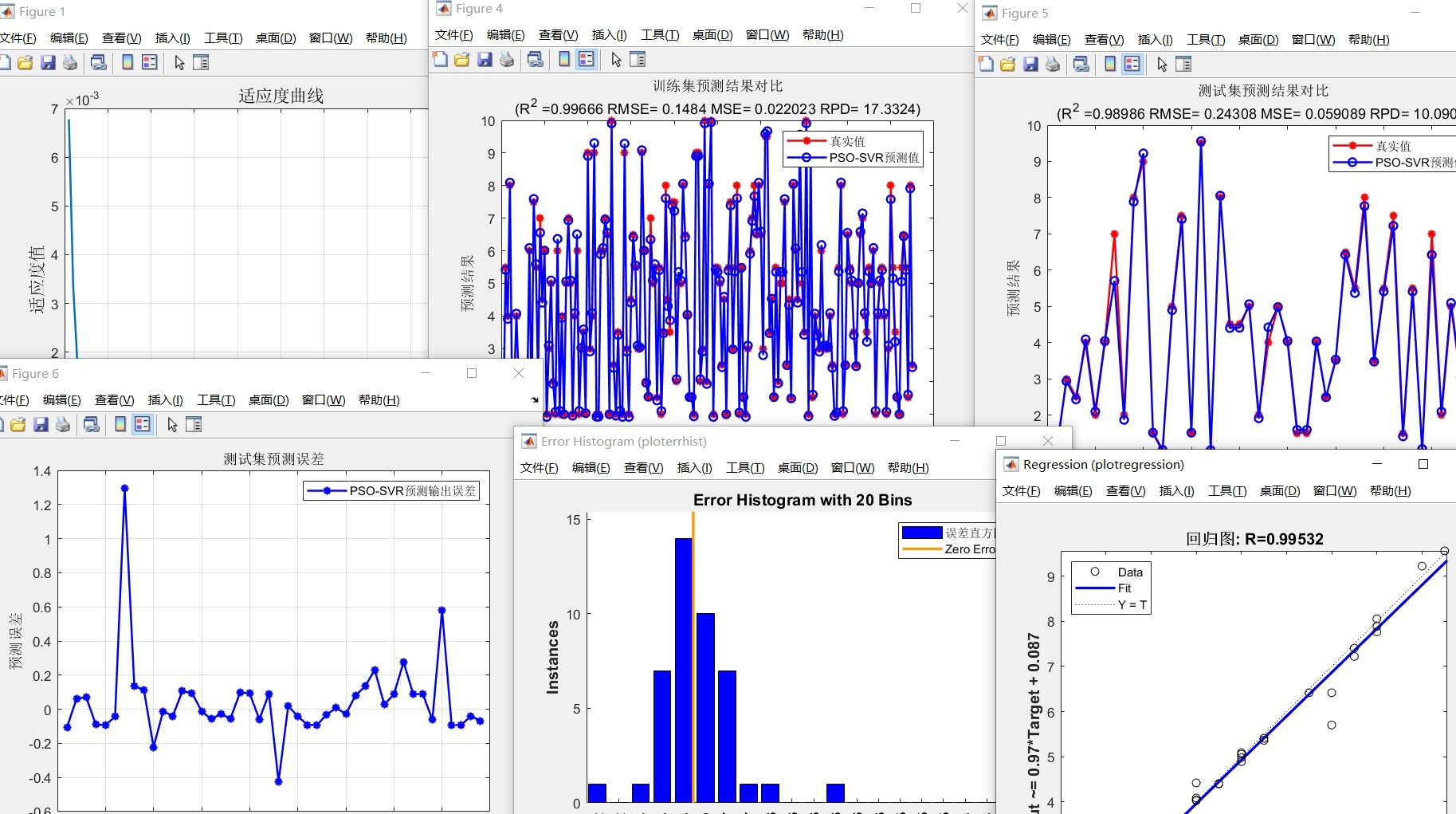Screen dimensions: 1456x814
Task: Open 查看(V) menu in Figure 1
Action: pyautogui.click(x=122, y=37)
